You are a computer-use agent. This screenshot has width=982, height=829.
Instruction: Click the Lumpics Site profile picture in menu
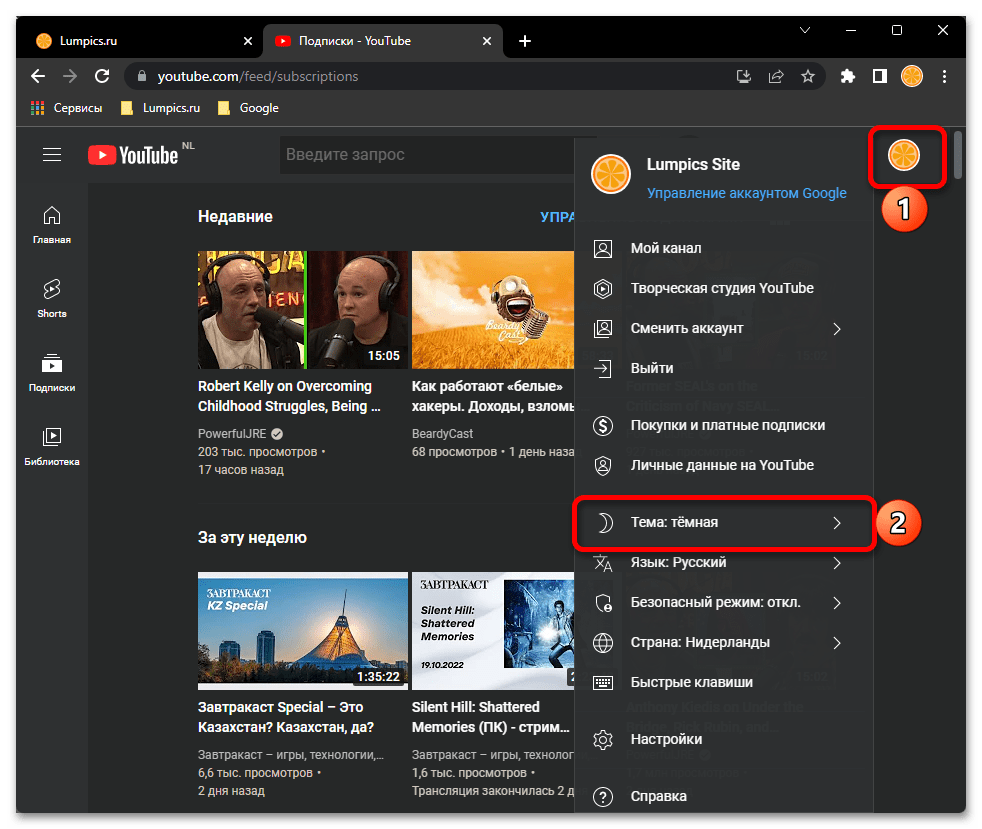click(611, 174)
